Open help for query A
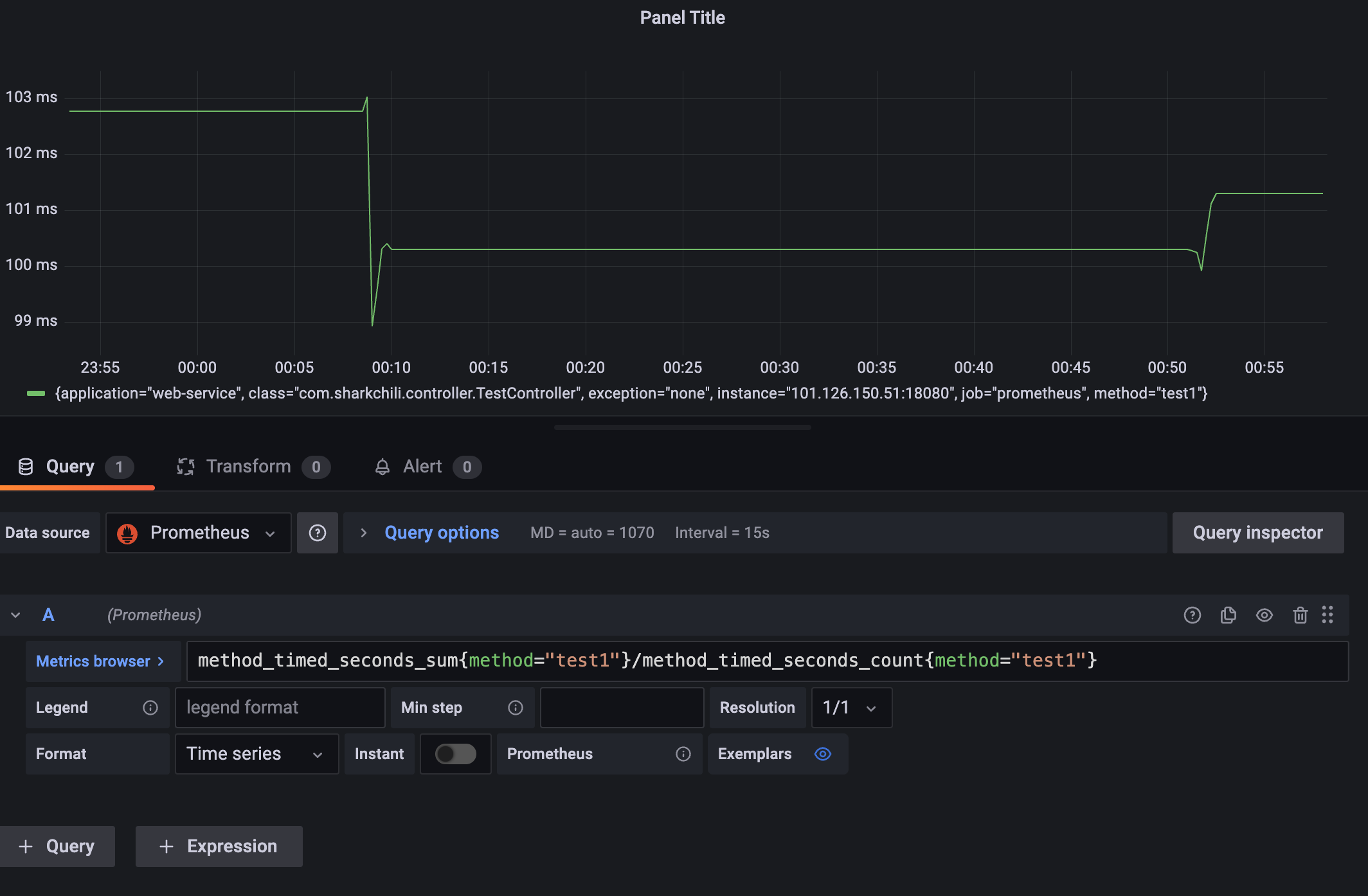This screenshot has width=1368, height=896. [1192, 615]
